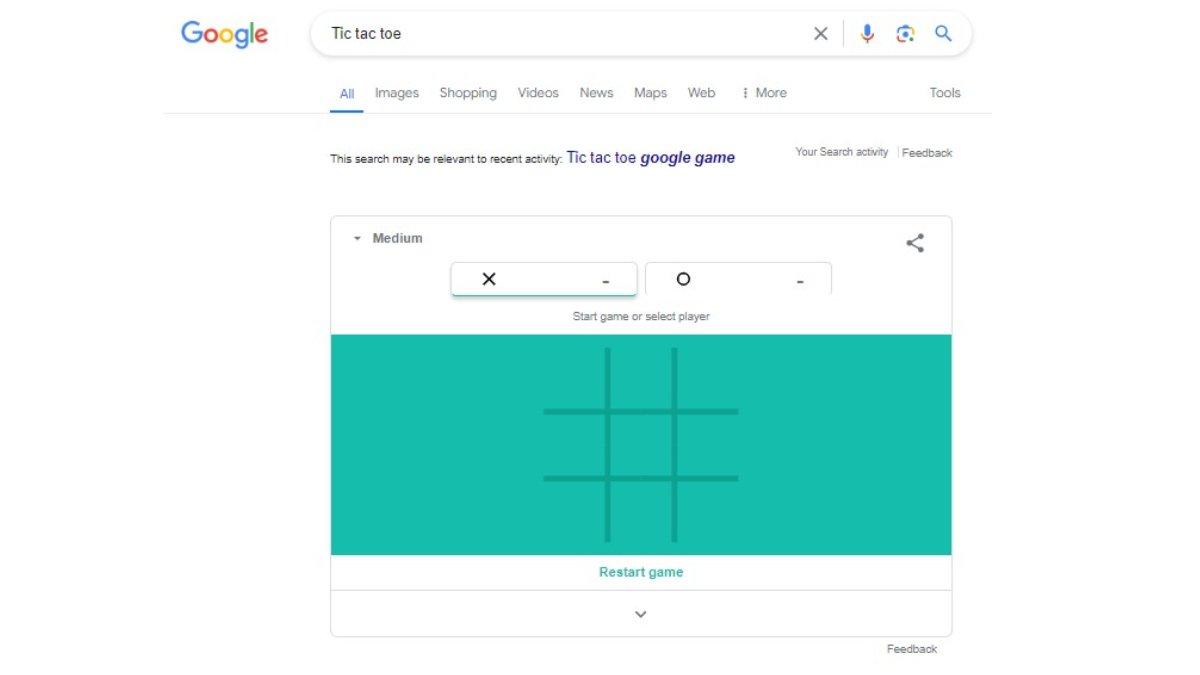Click the magnifying glass search icon
The height and width of the screenshot is (675, 1200).
point(943,34)
